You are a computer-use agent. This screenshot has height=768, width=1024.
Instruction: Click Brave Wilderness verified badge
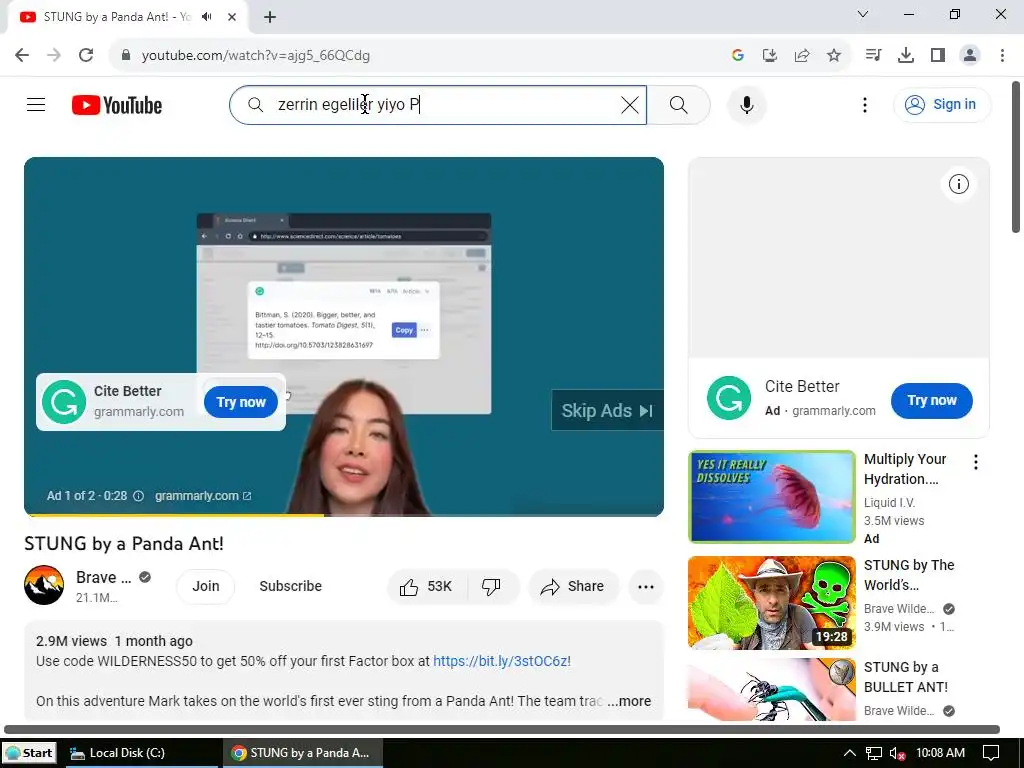point(145,577)
